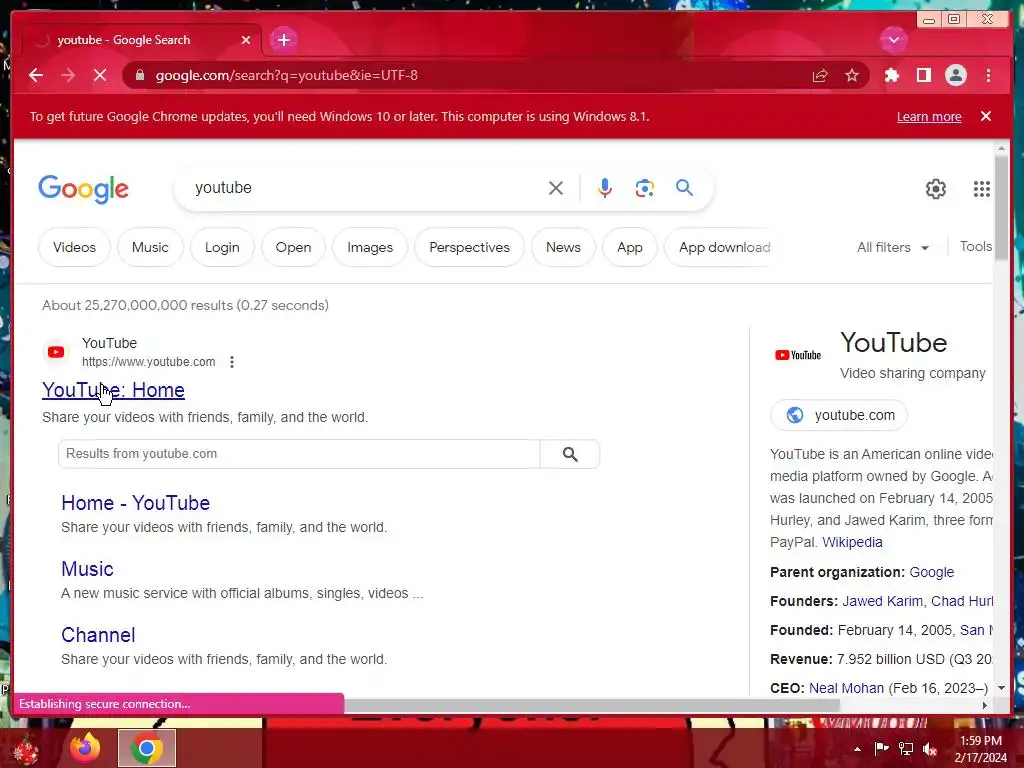The height and width of the screenshot is (768, 1024).
Task: Open the Chrome profile avatar
Action: coord(955,75)
